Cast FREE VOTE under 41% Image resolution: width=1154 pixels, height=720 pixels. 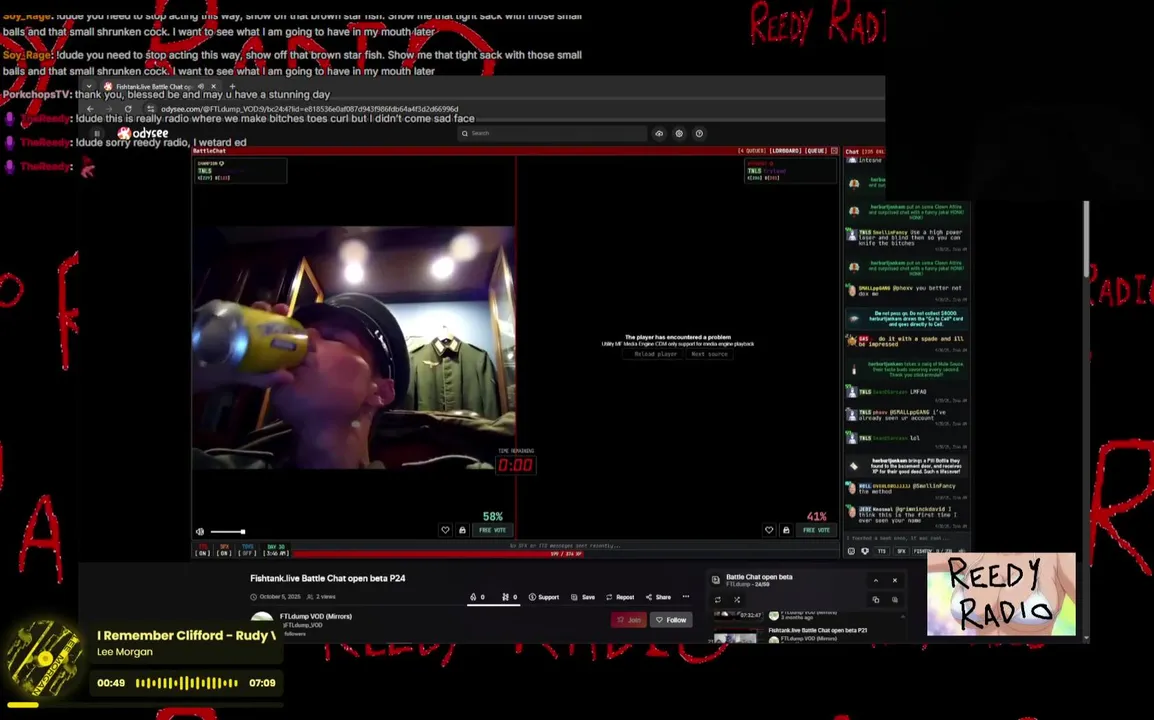pyautogui.click(x=816, y=530)
